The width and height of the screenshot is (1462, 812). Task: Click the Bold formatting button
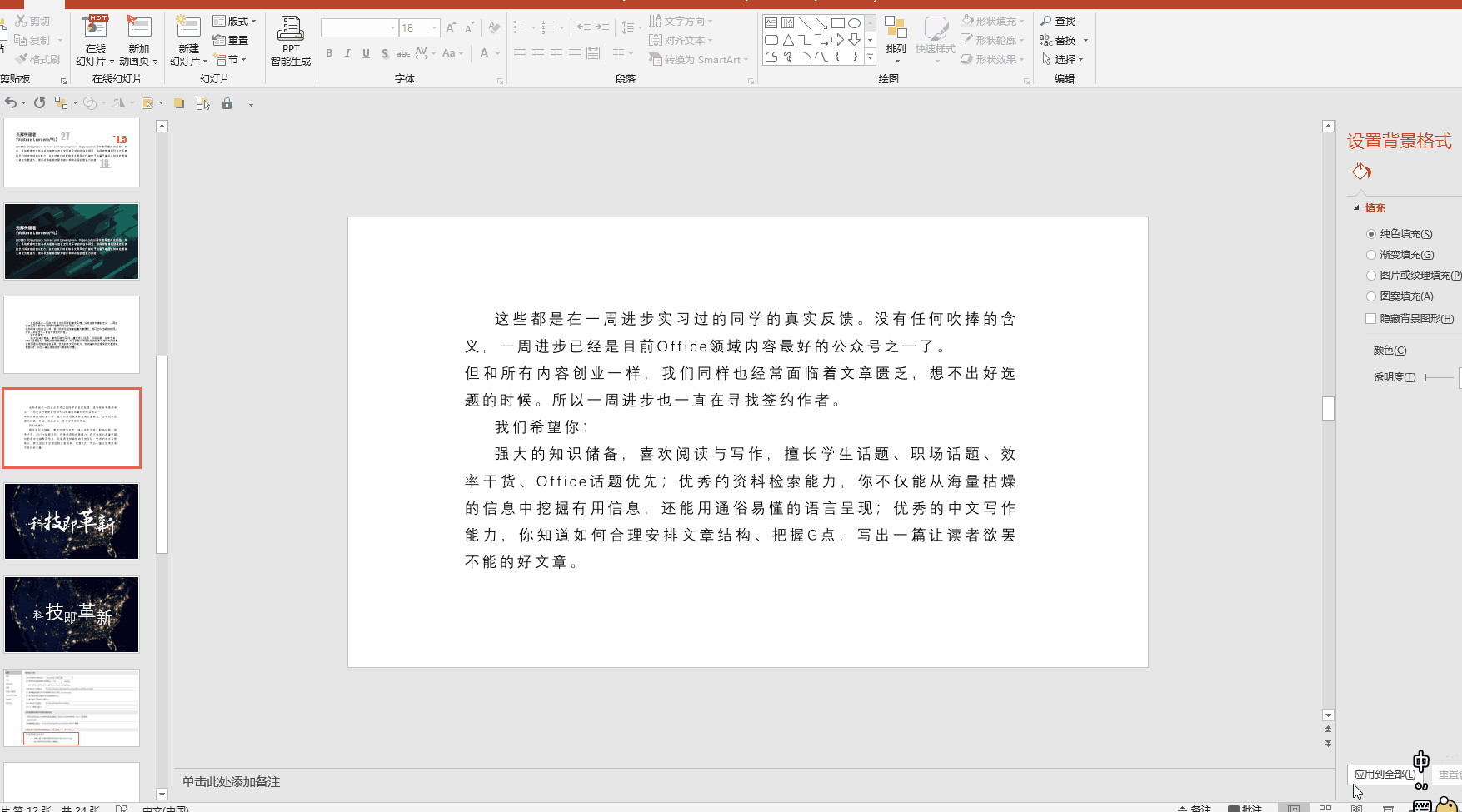pyautogui.click(x=329, y=53)
